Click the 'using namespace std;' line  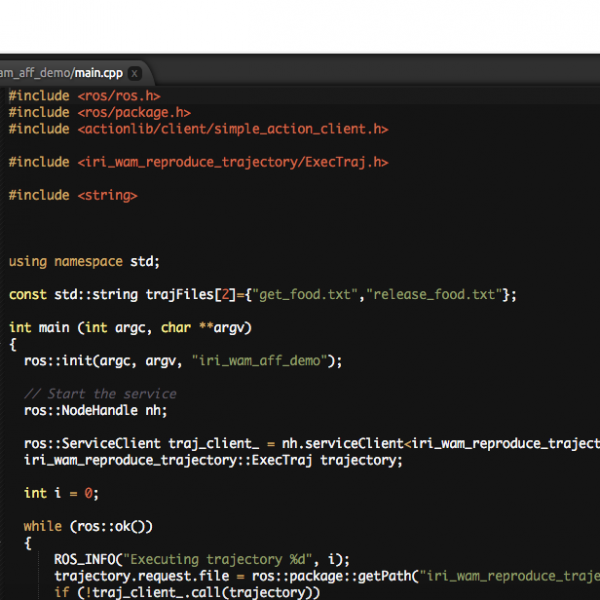tap(84, 262)
